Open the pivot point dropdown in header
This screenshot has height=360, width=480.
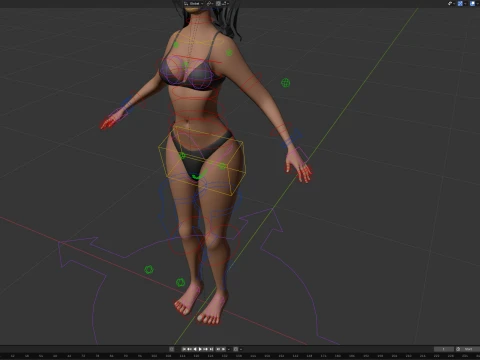click(210, 4)
